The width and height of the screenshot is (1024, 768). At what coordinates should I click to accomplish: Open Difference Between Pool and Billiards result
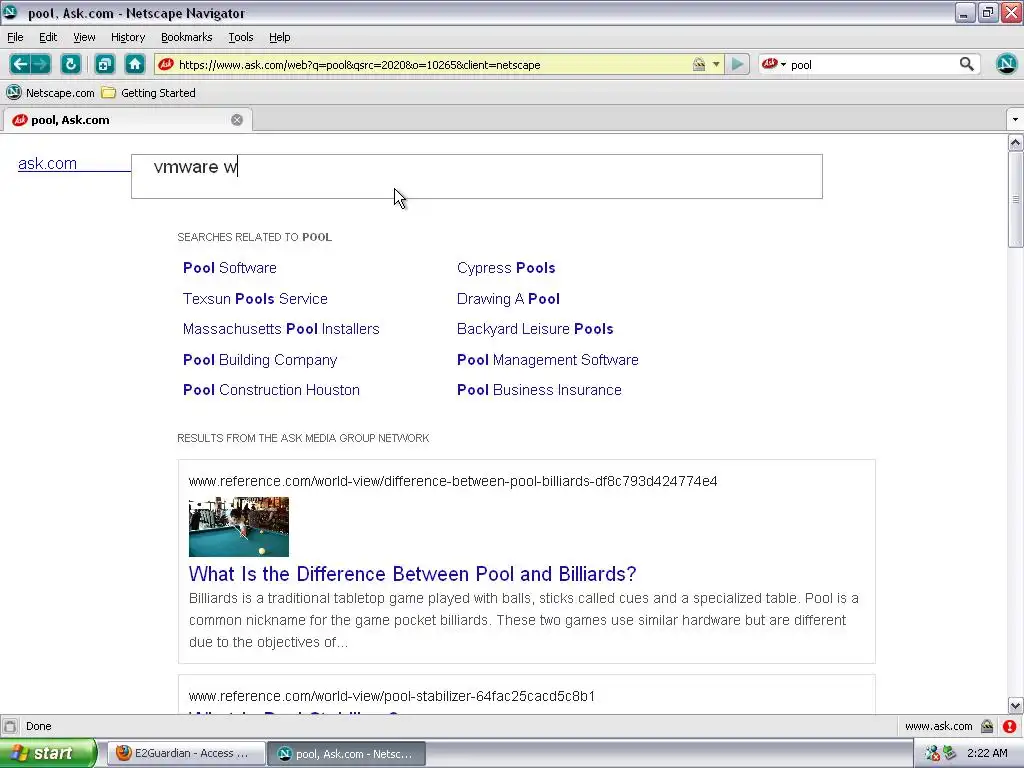click(x=412, y=573)
